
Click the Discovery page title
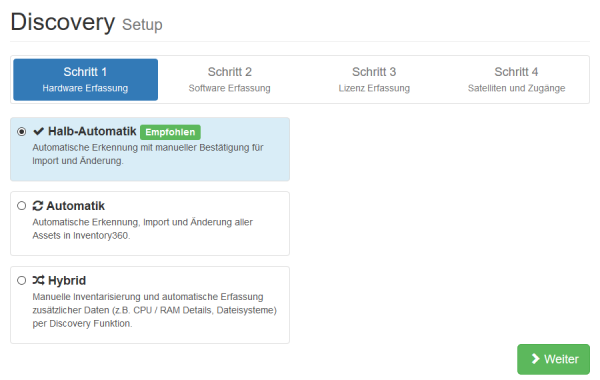[x=63, y=22]
